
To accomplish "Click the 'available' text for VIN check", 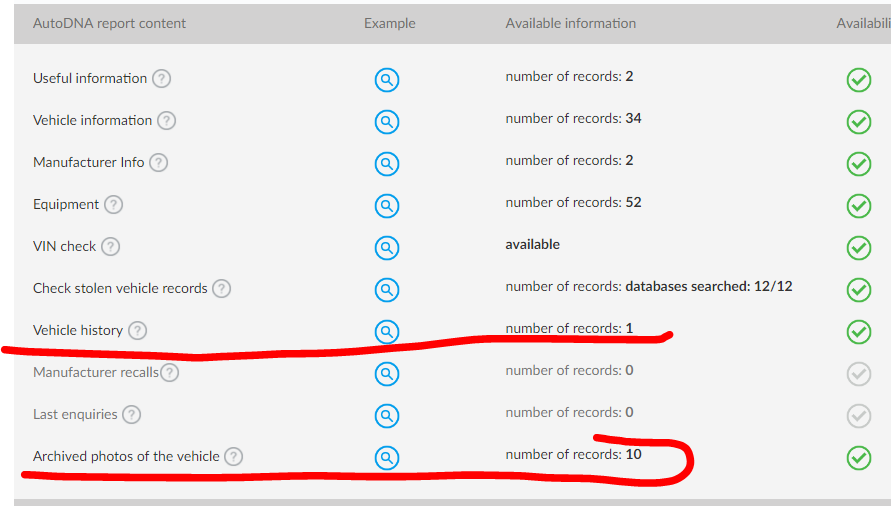I will [x=532, y=244].
